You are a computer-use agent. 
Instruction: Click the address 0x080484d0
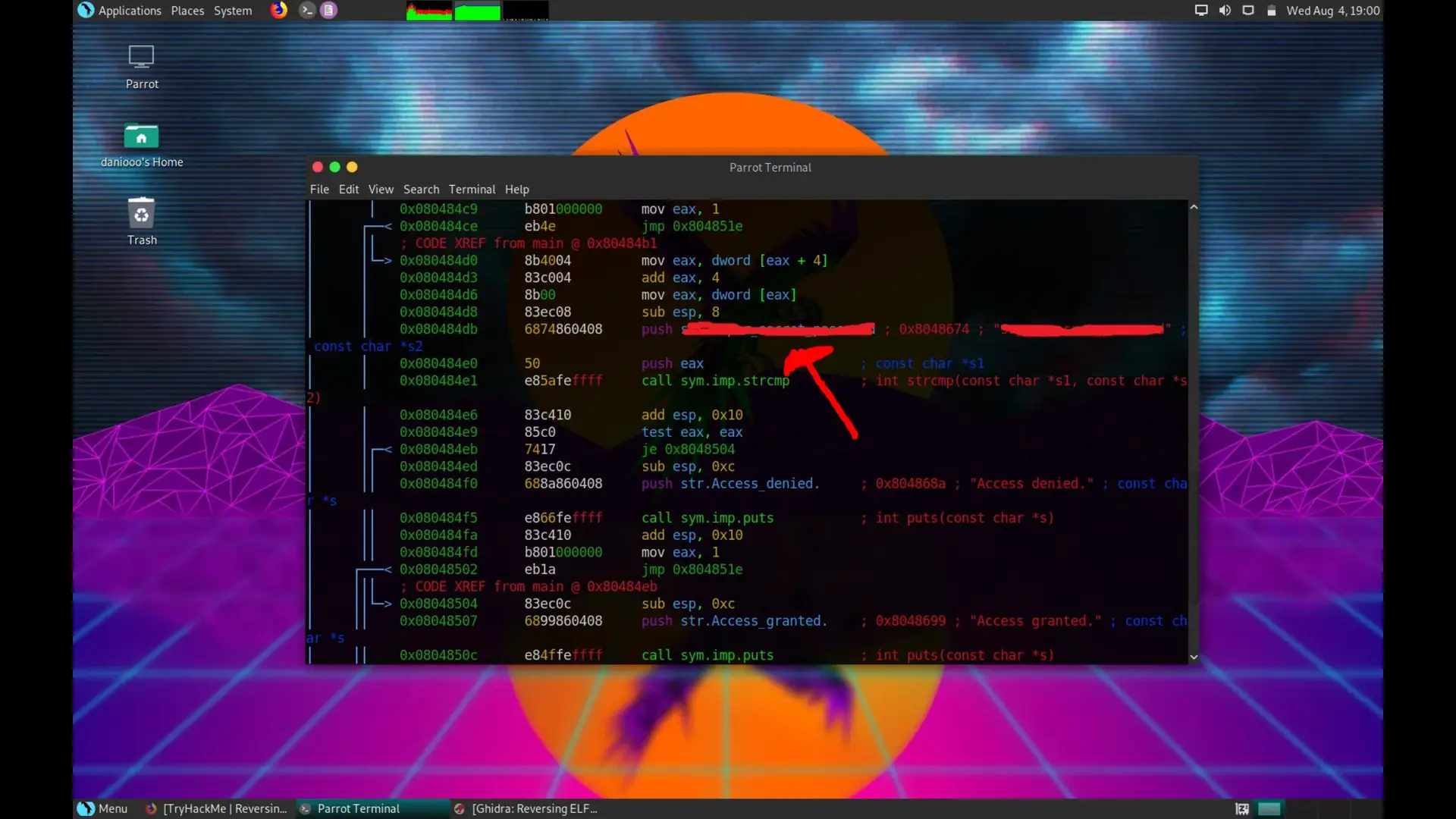(438, 261)
